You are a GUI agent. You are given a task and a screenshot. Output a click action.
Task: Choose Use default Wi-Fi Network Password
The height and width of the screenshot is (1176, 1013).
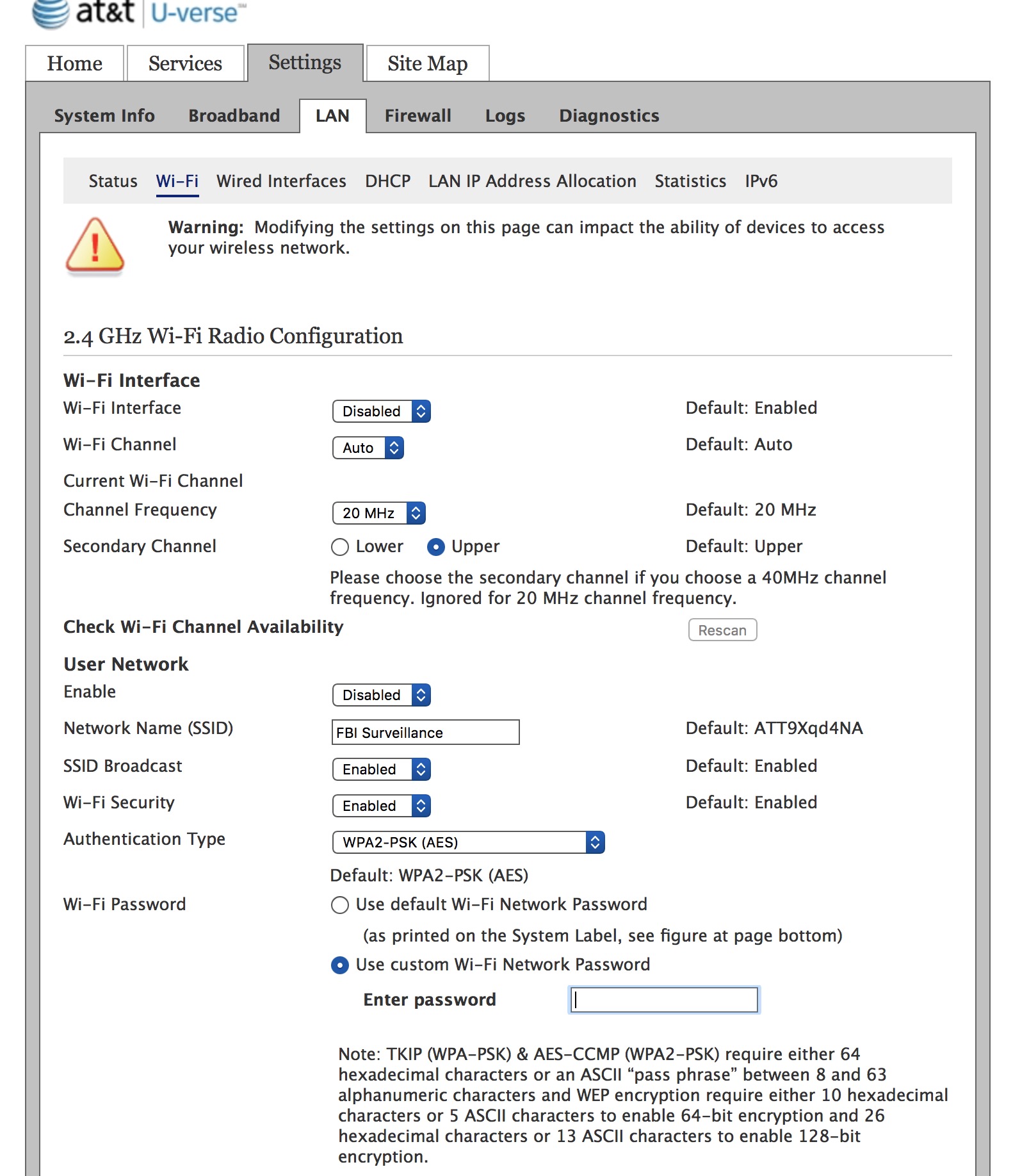point(340,905)
